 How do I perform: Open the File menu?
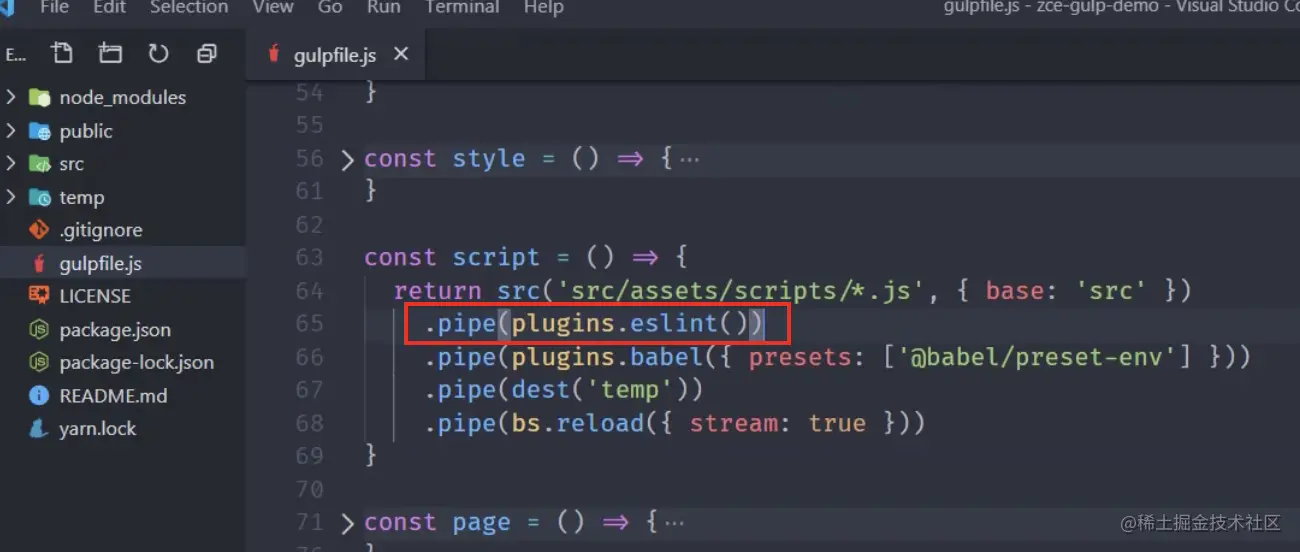point(54,7)
